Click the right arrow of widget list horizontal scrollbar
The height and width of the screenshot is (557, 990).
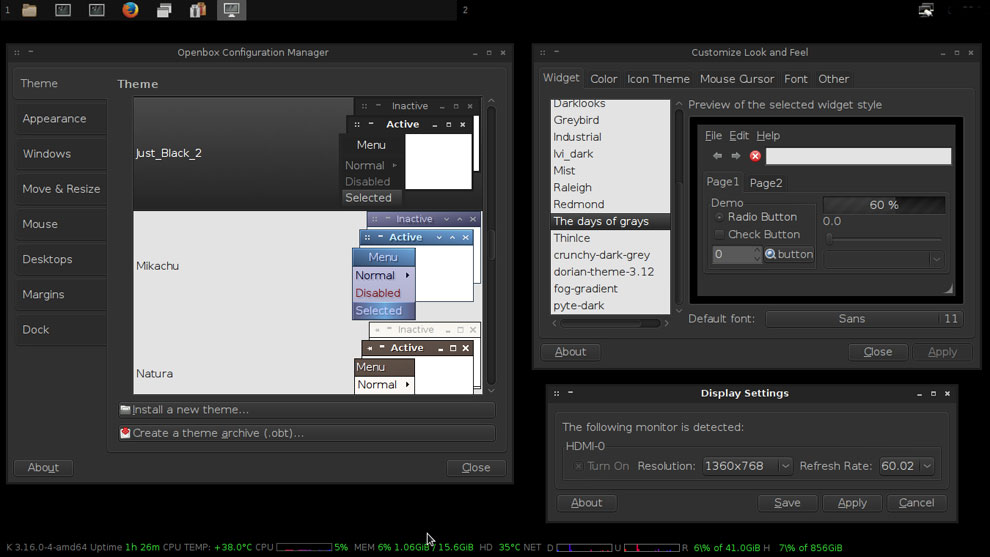[665, 323]
